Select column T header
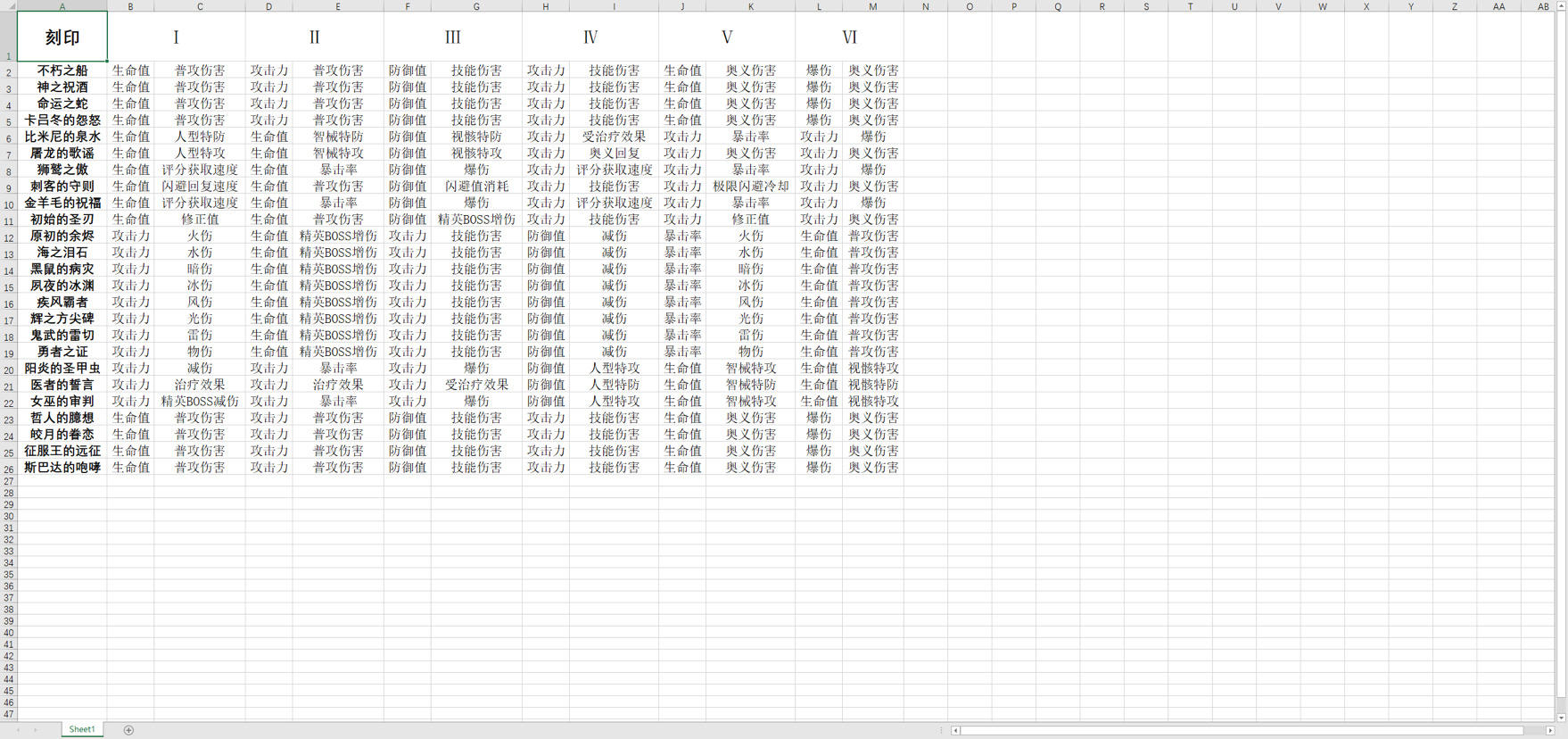Screen dimensions: 1568x739 pos(1190,6)
